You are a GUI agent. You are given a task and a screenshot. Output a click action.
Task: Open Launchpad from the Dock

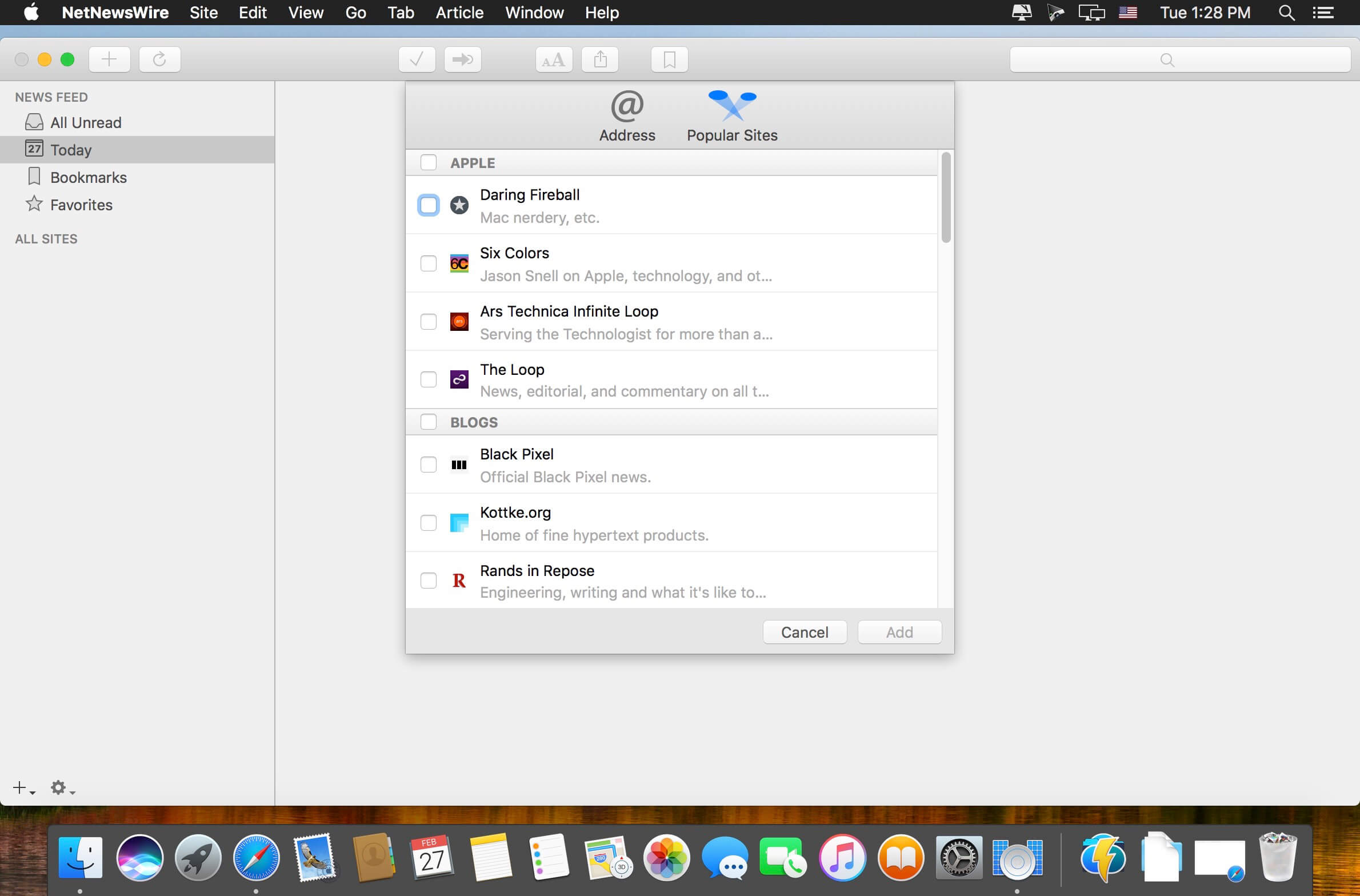(x=198, y=857)
